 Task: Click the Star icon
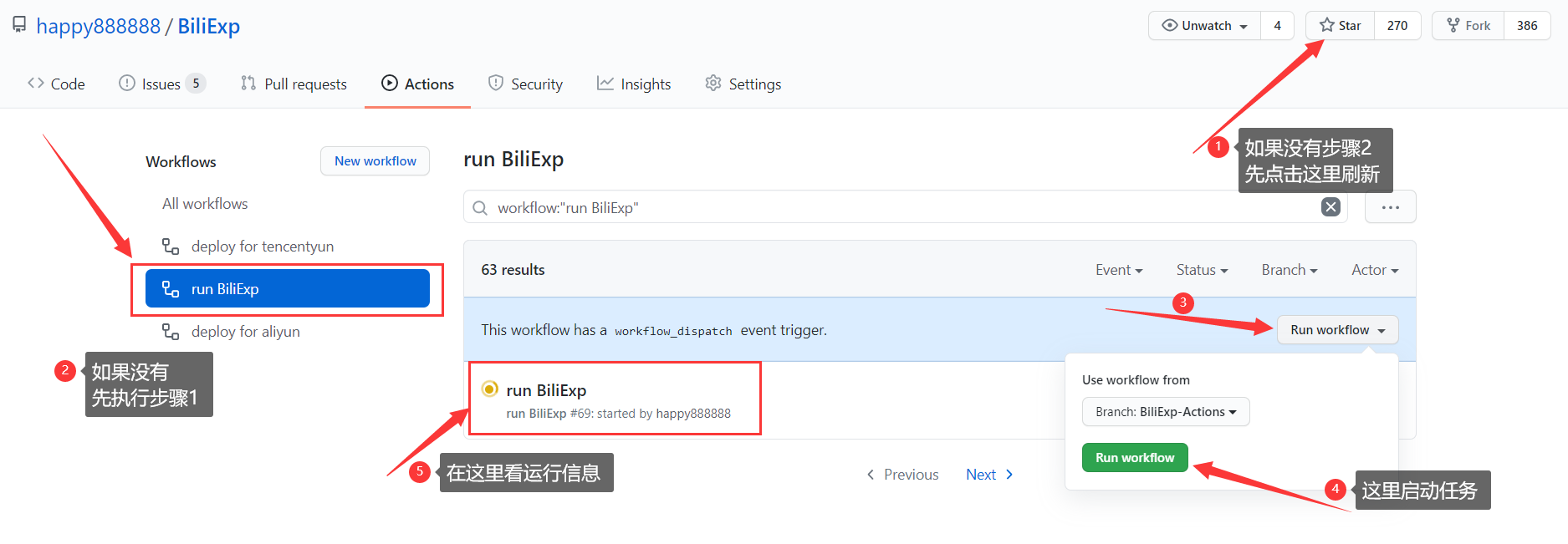click(x=1327, y=25)
